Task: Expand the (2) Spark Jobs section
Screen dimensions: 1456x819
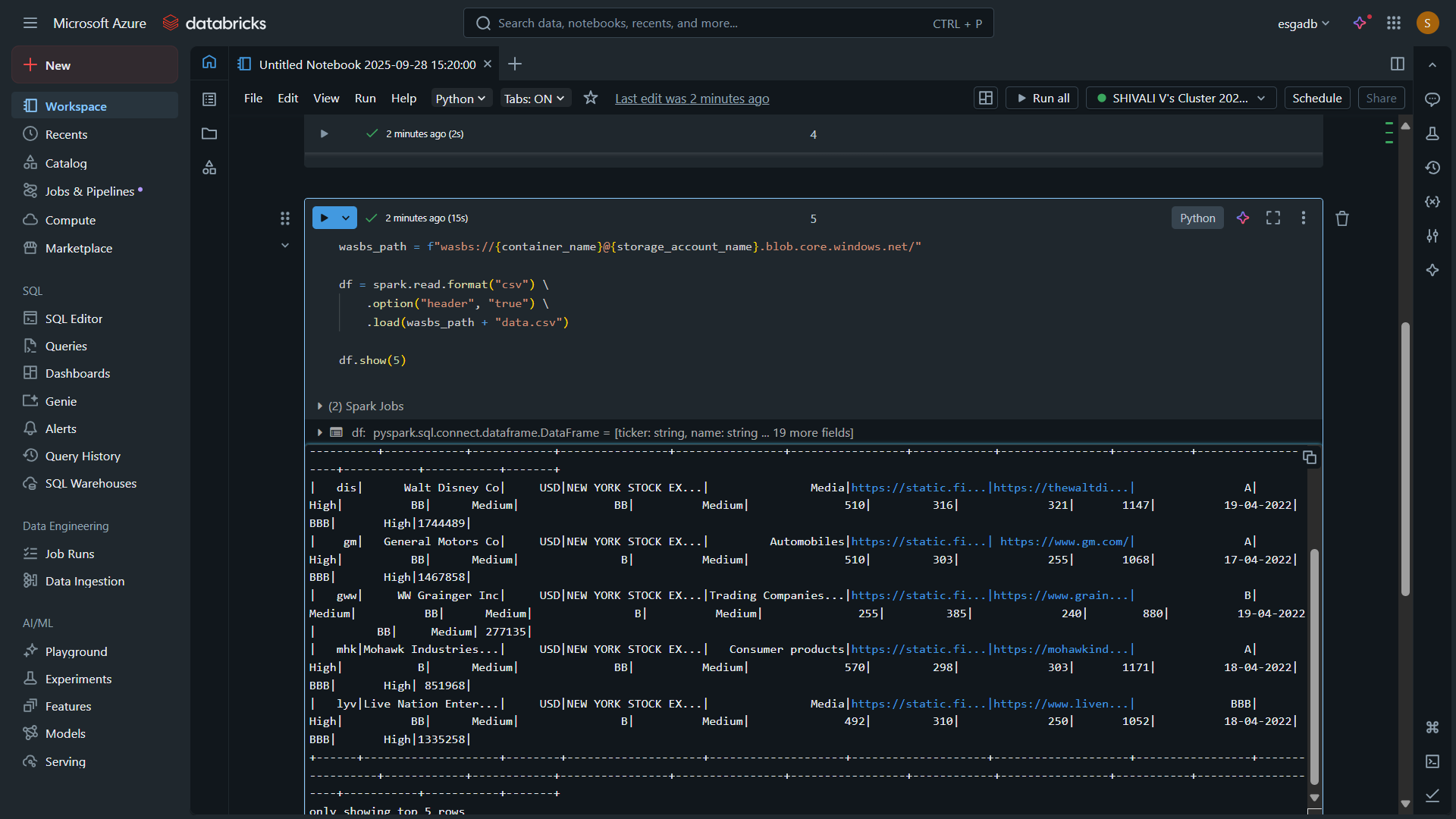Action: pos(320,406)
